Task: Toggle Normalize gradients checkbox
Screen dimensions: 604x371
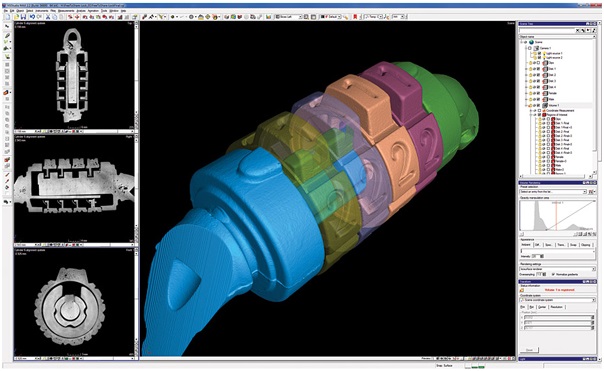Action: [553, 274]
